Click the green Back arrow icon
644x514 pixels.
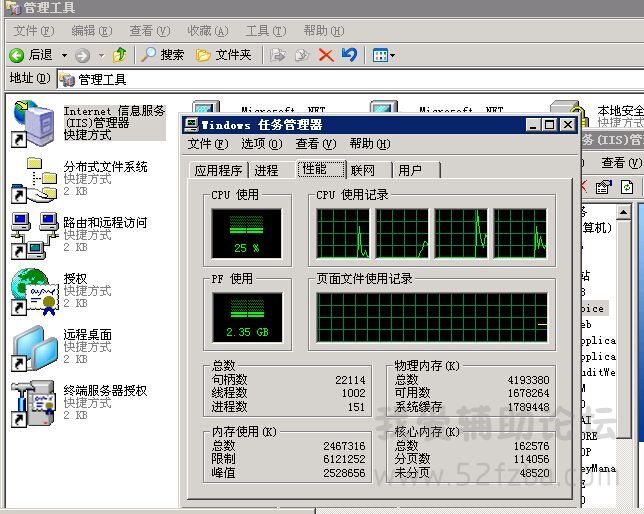[17, 55]
